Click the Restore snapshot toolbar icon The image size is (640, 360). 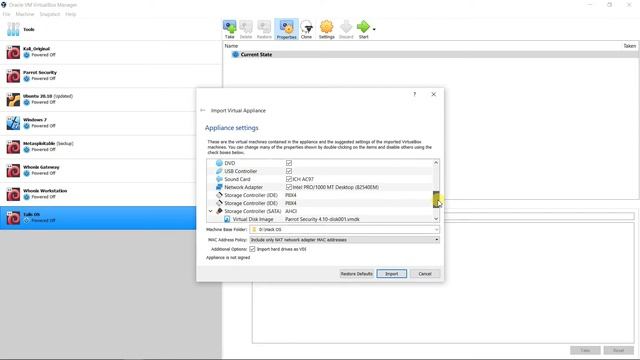[264, 29]
